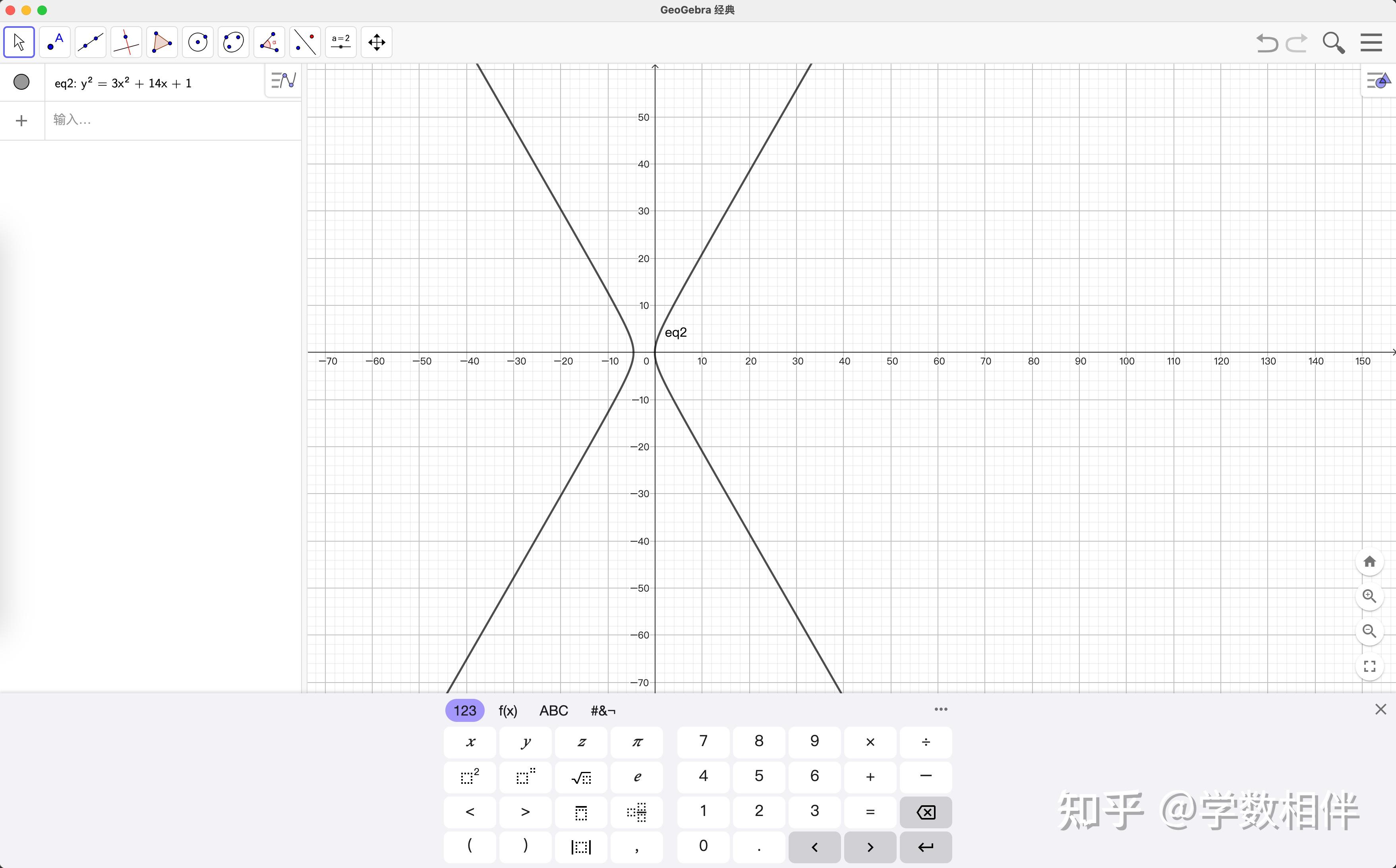Switch keyboard to f(x) tab
The height and width of the screenshot is (868, 1396).
(508, 711)
